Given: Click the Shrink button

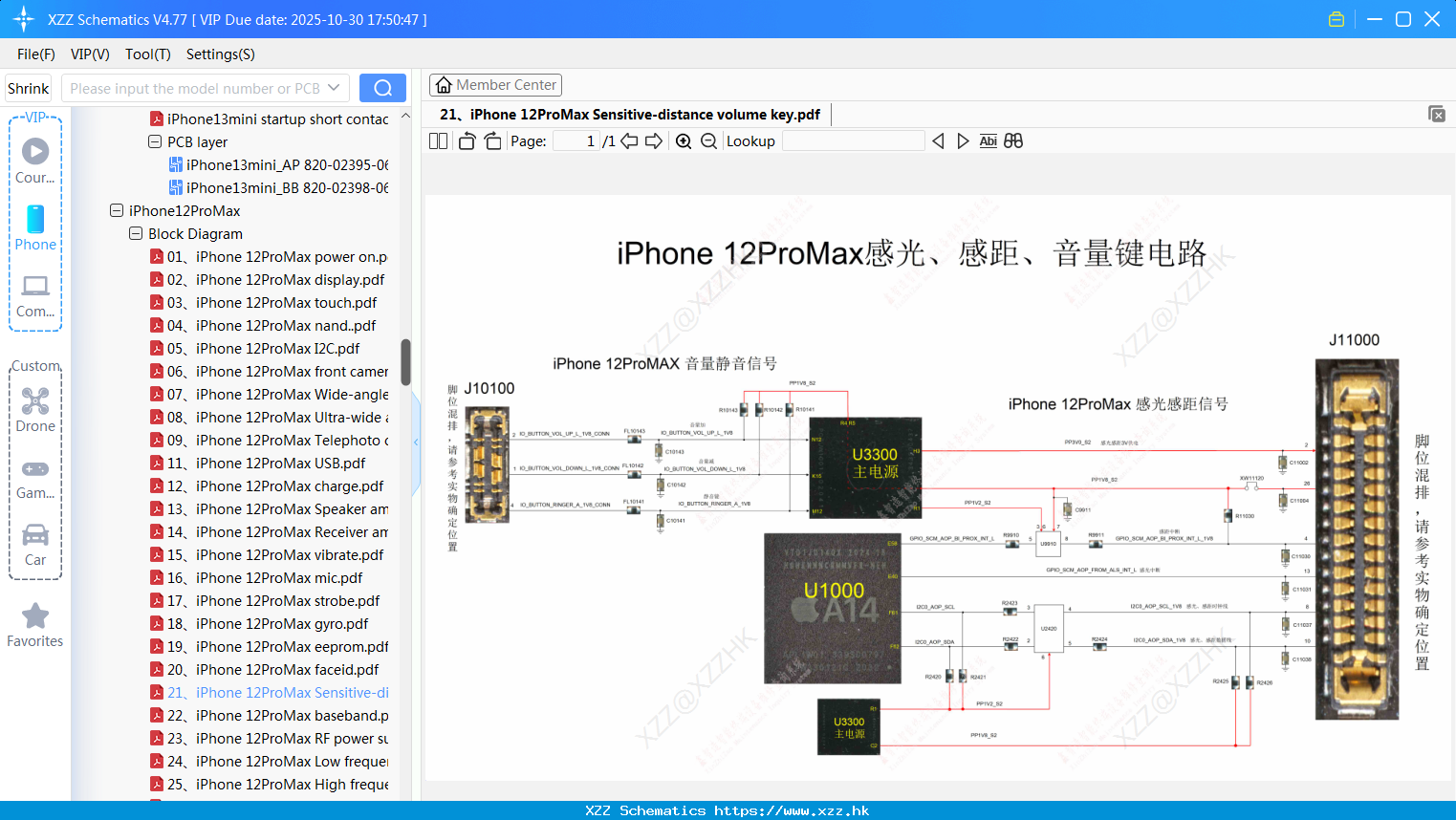Looking at the screenshot, I should [28, 88].
